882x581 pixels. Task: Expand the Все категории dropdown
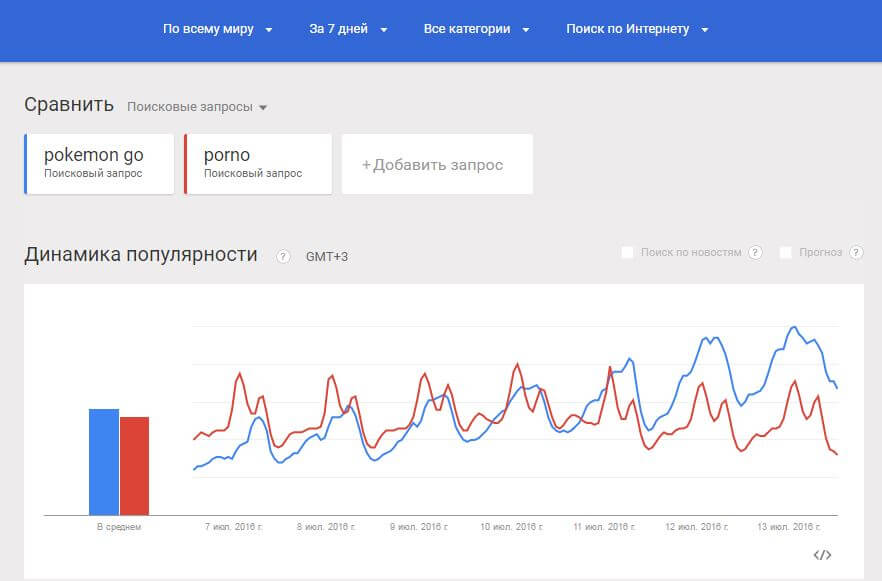click(476, 29)
